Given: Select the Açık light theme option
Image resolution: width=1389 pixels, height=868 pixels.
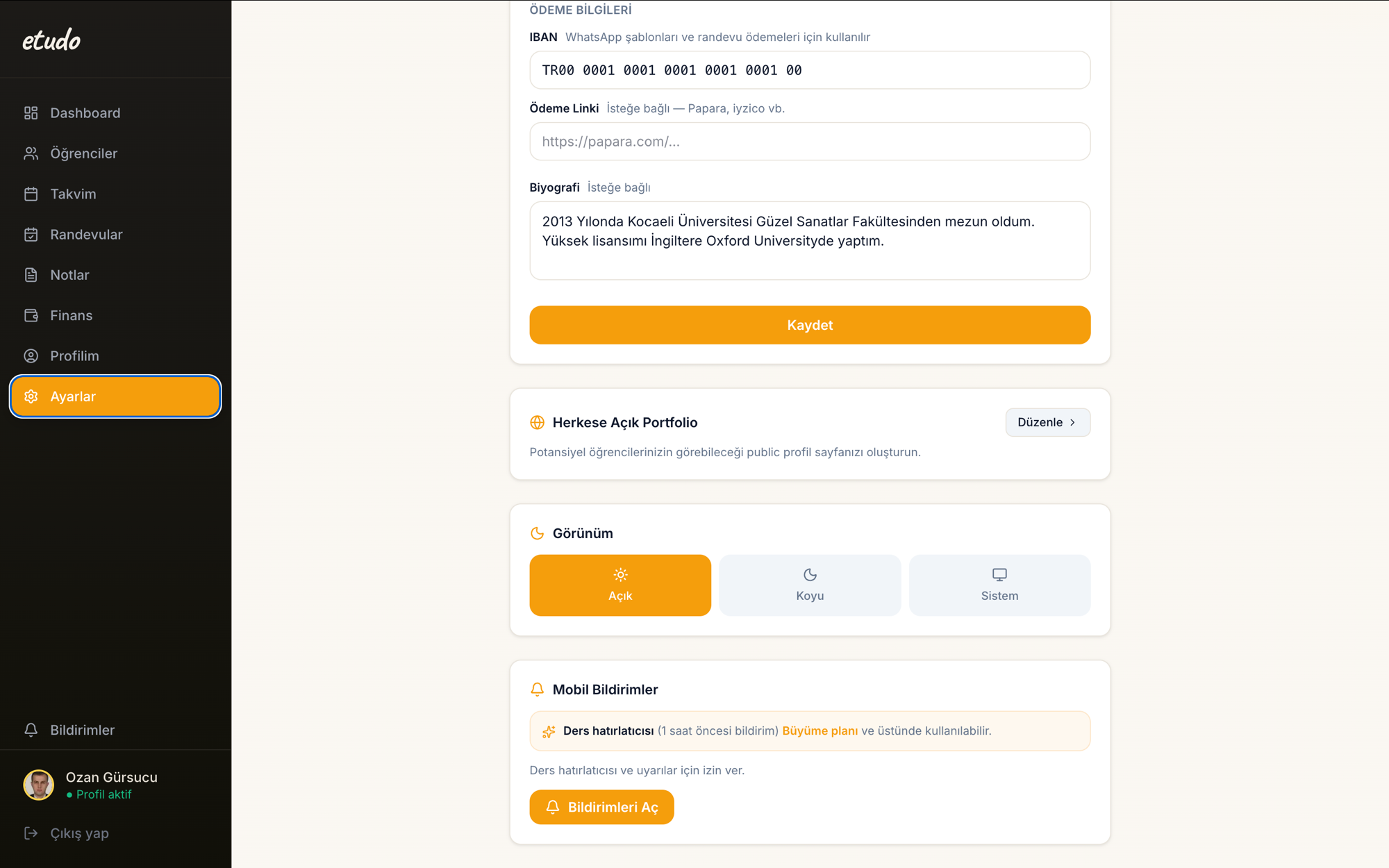Looking at the screenshot, I should 620,585.
